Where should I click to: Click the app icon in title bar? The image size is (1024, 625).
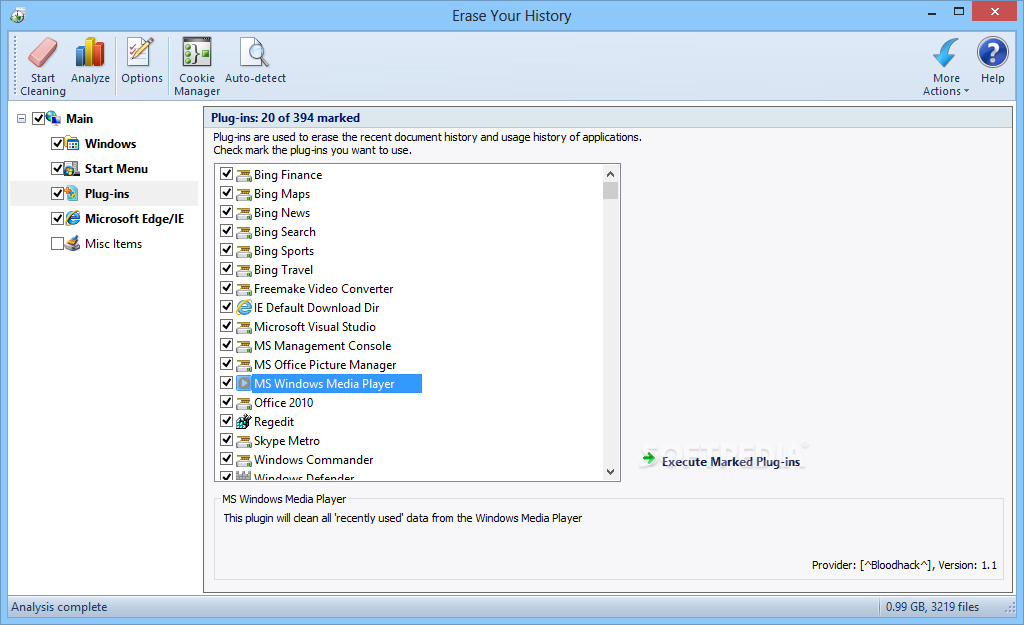(18, 15)
